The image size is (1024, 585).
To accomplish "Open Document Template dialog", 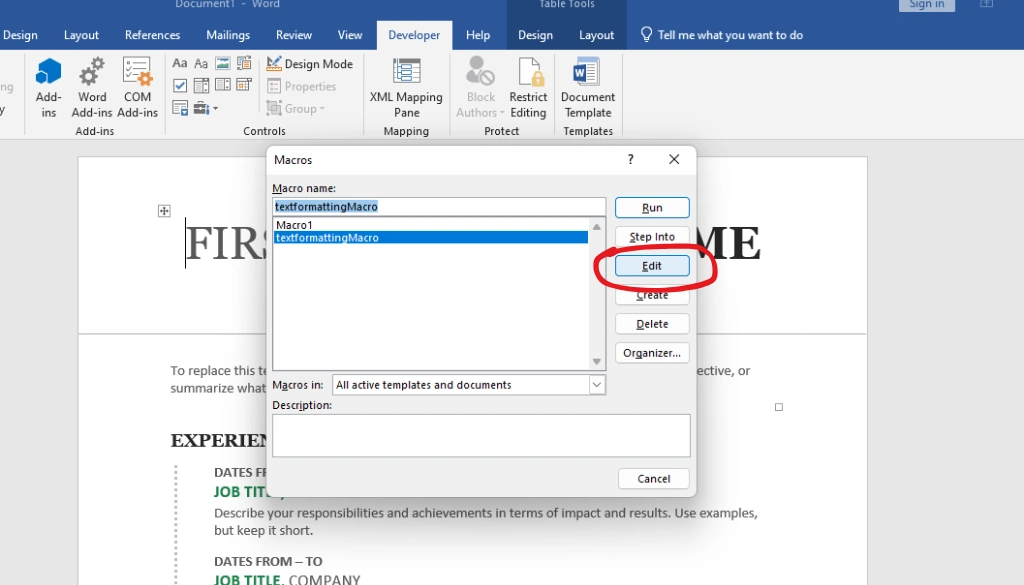I will [x=588, y=88].
